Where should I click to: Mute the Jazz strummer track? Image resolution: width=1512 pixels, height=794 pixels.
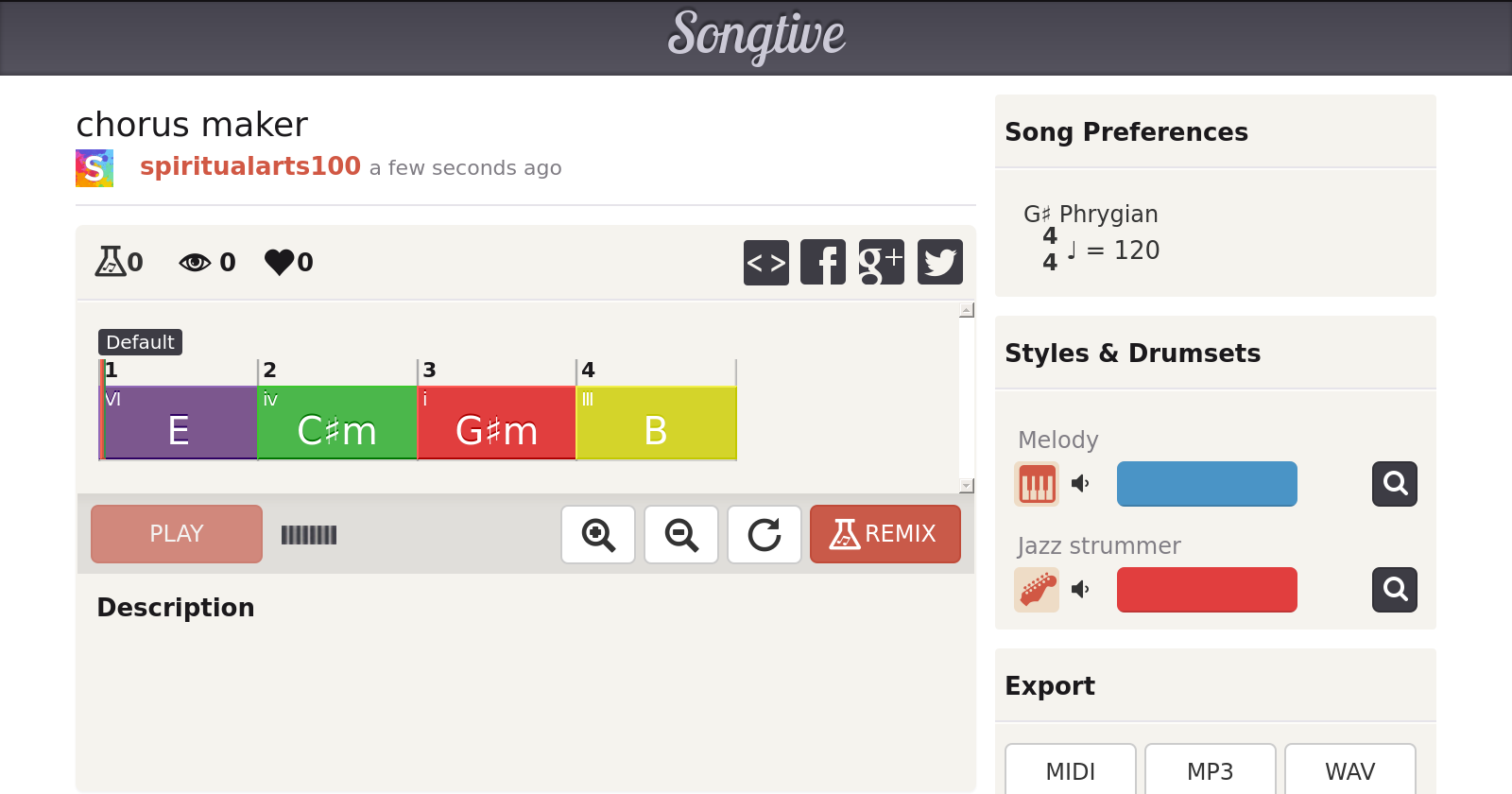tap(1080, 590)
